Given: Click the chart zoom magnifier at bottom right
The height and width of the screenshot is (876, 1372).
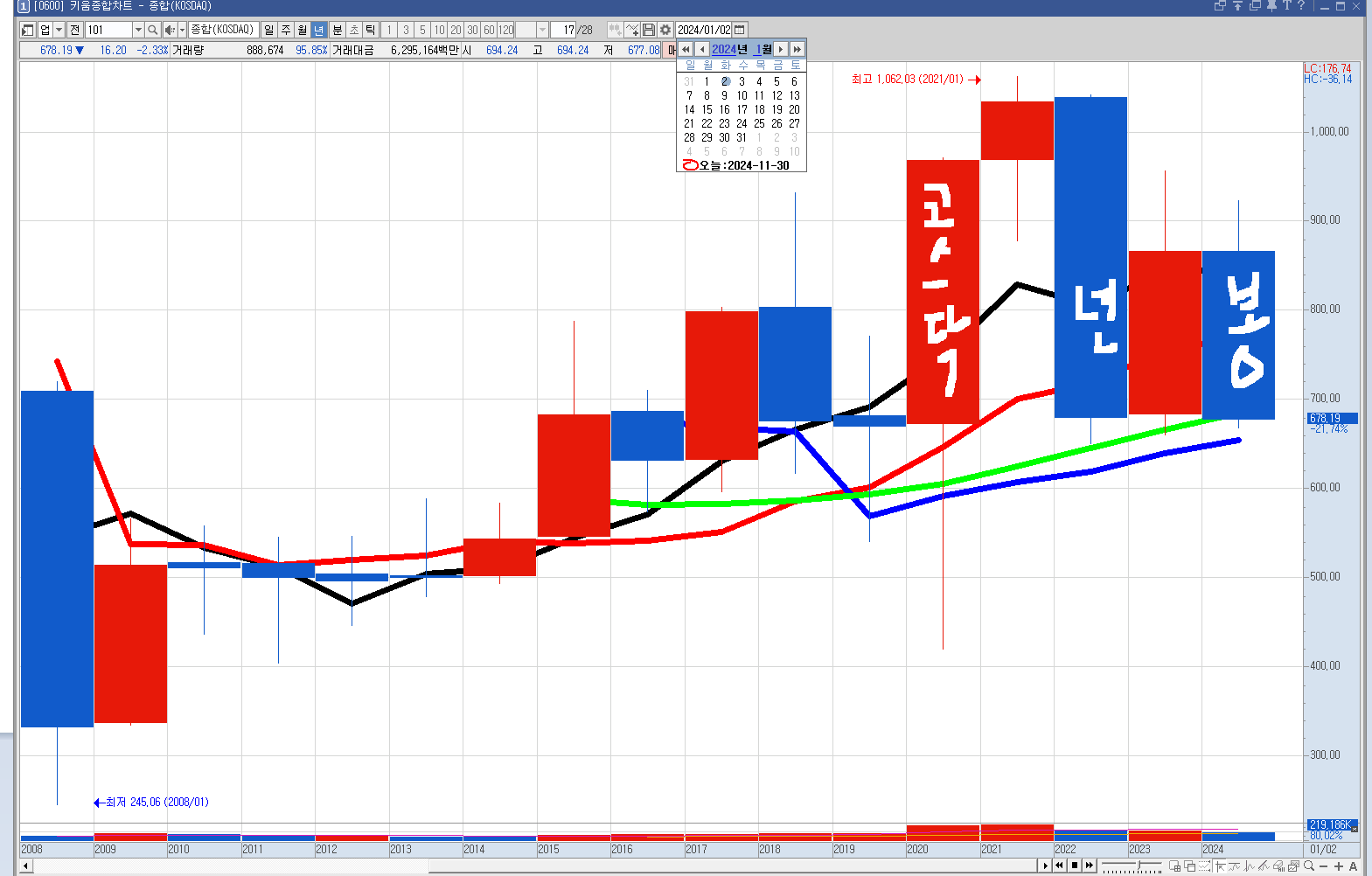Looking at the screenshot, I should pos(1309,866).
